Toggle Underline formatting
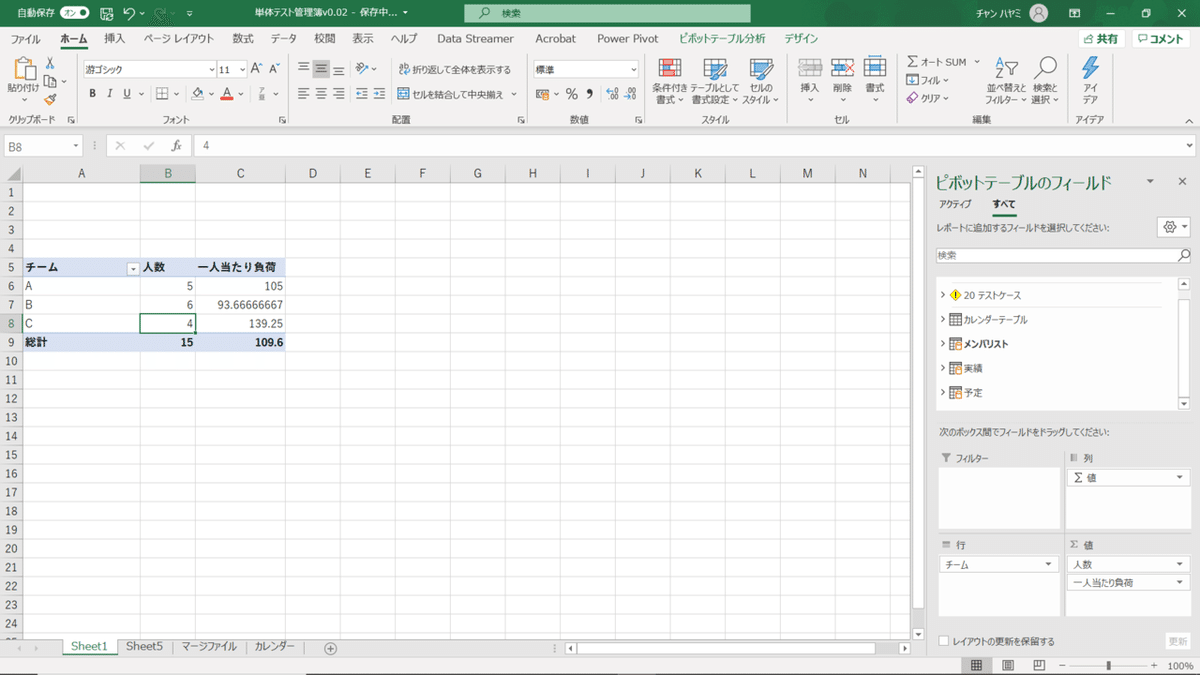Viewport: 1200px width, 675px height. tap(127, 94)
